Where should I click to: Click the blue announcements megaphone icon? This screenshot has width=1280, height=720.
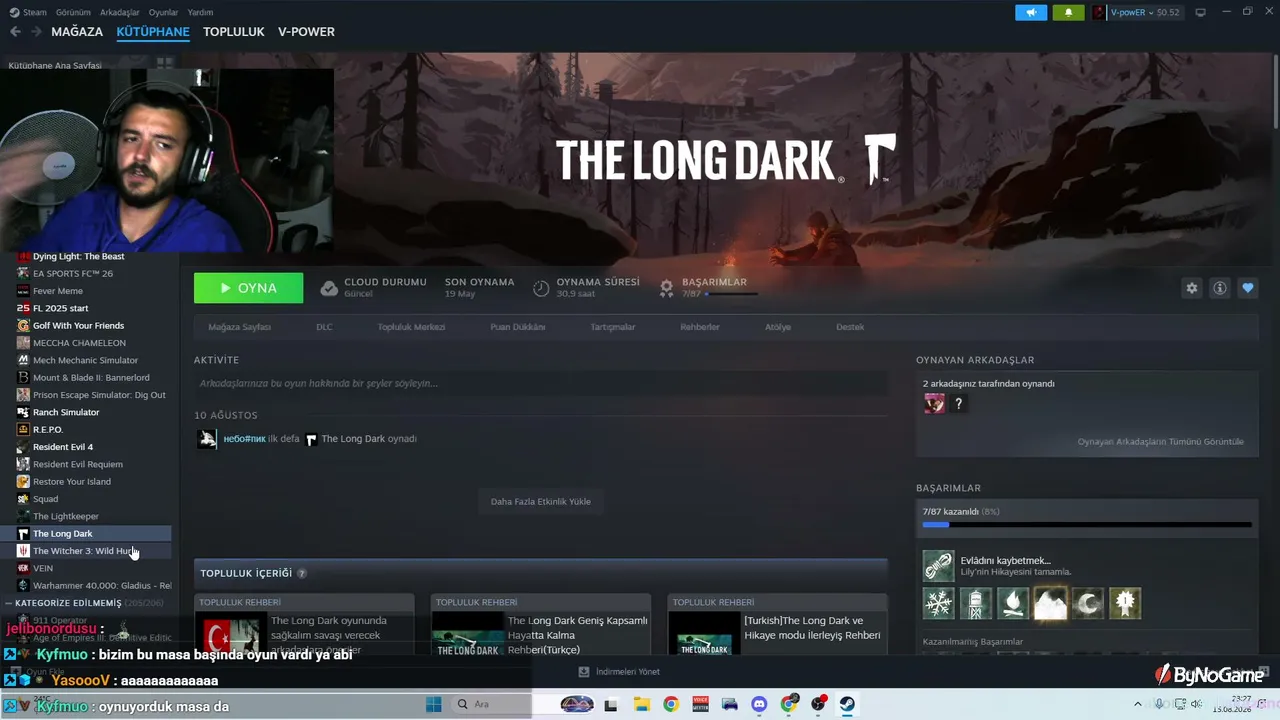tap(1031, 12)
